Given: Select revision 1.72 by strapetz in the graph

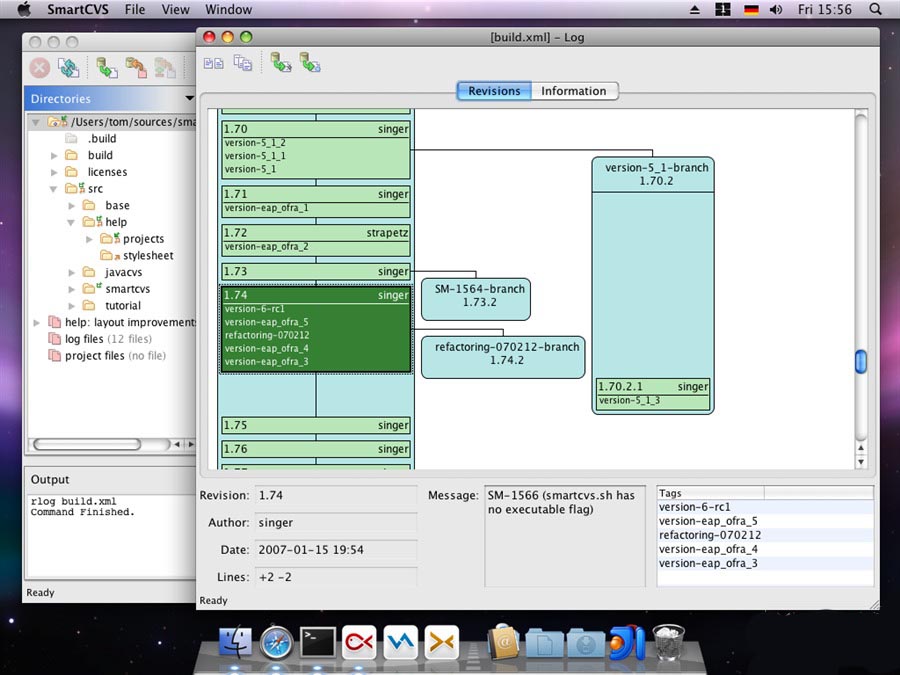Looking at the screenshot, I should pos(315,232).
